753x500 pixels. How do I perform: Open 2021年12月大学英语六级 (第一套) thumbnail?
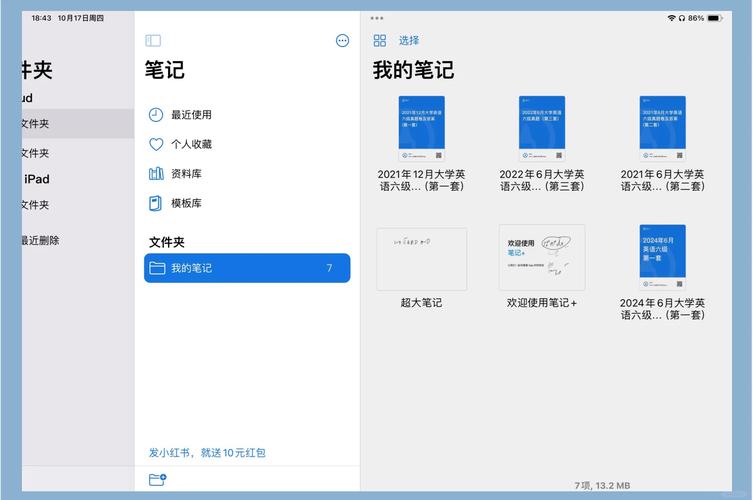[422, 128]
